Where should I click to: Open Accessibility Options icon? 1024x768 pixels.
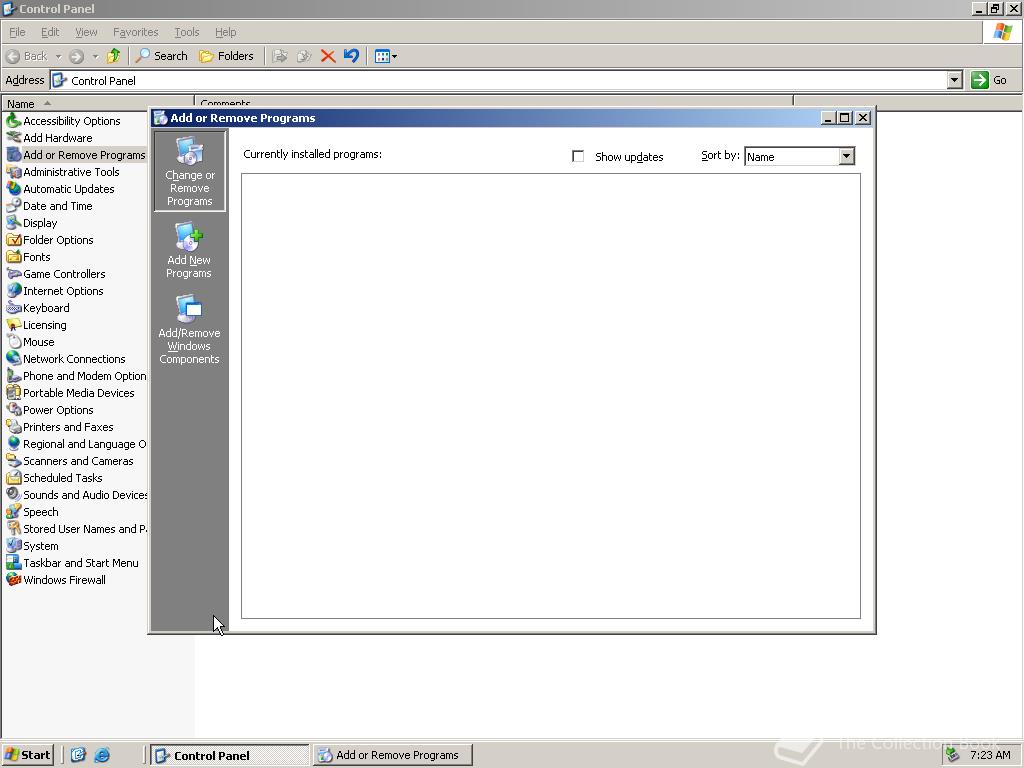[x=14, y=120]
